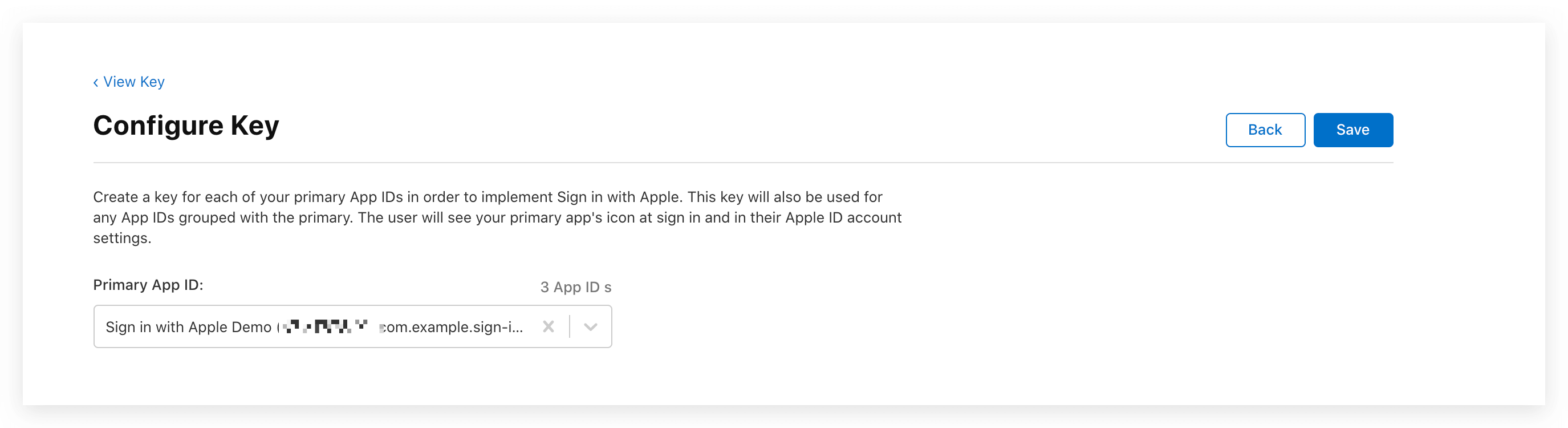Click the first line of the description paragraph

(487, 197)
